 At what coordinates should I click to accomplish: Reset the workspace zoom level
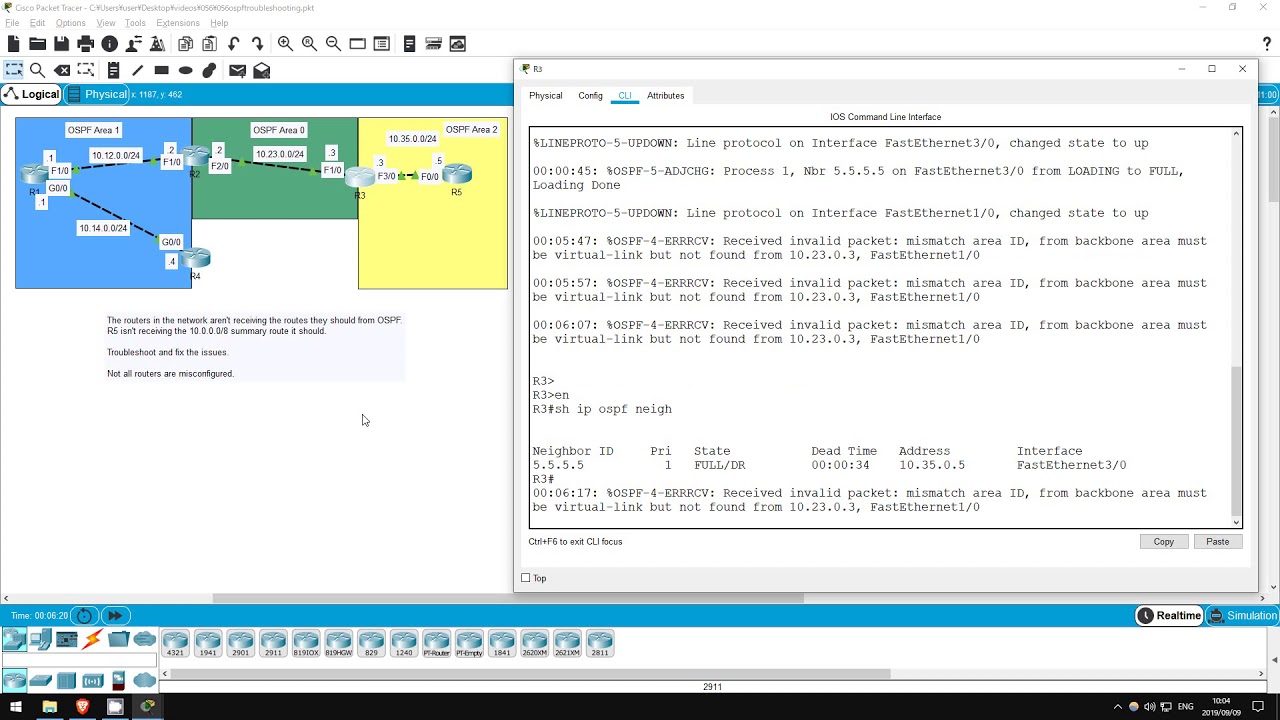pos(309,44)
